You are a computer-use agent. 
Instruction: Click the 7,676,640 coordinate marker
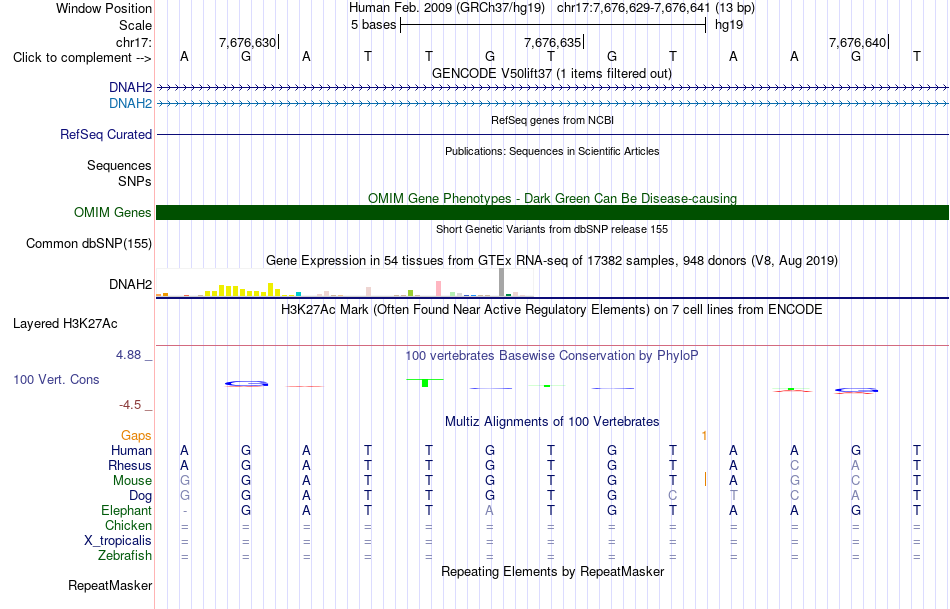(857, 42)
